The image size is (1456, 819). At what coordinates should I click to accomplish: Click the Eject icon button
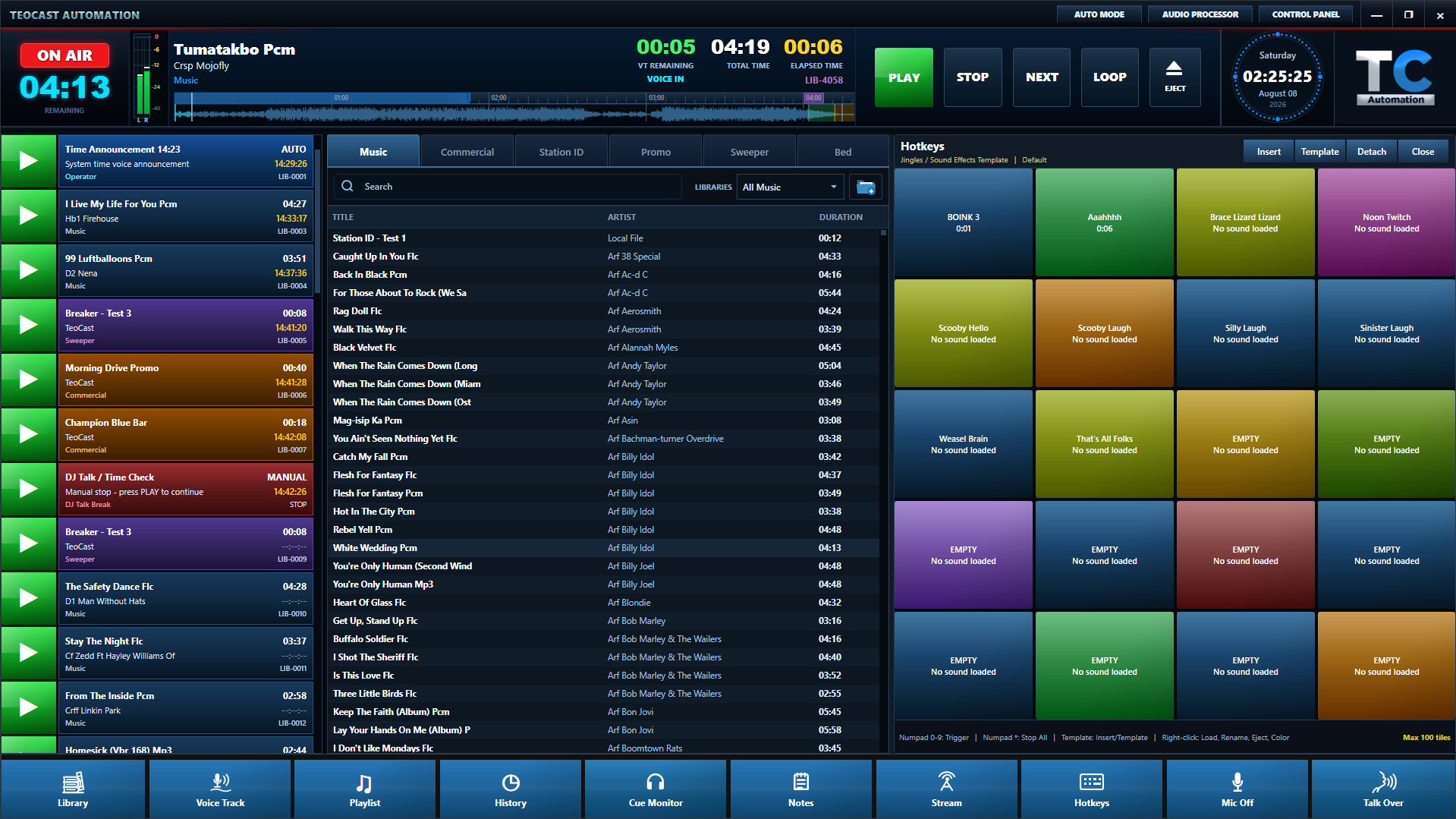pos(1175,77)
